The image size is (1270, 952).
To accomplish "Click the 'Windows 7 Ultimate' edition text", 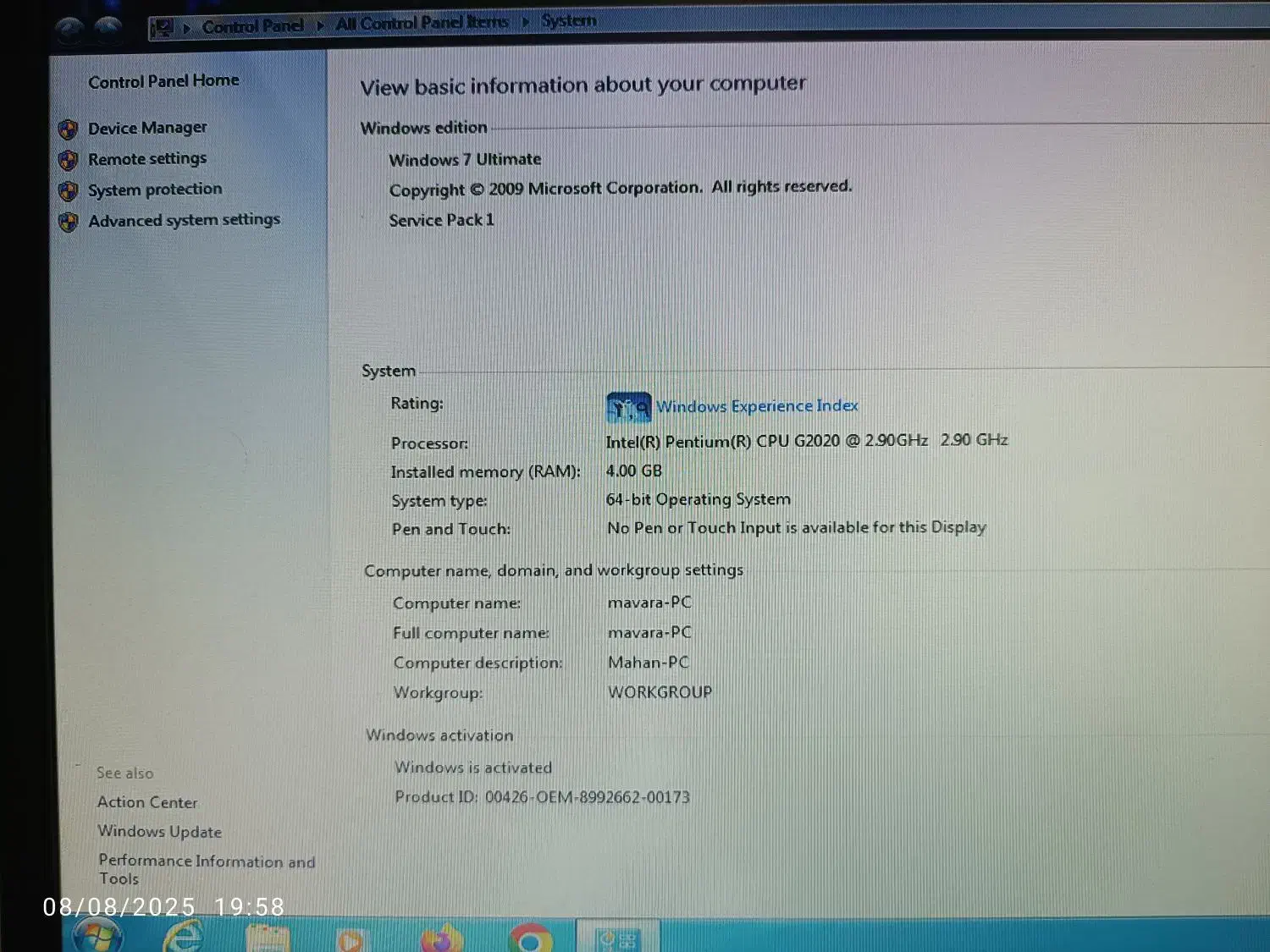I will 465,160.
